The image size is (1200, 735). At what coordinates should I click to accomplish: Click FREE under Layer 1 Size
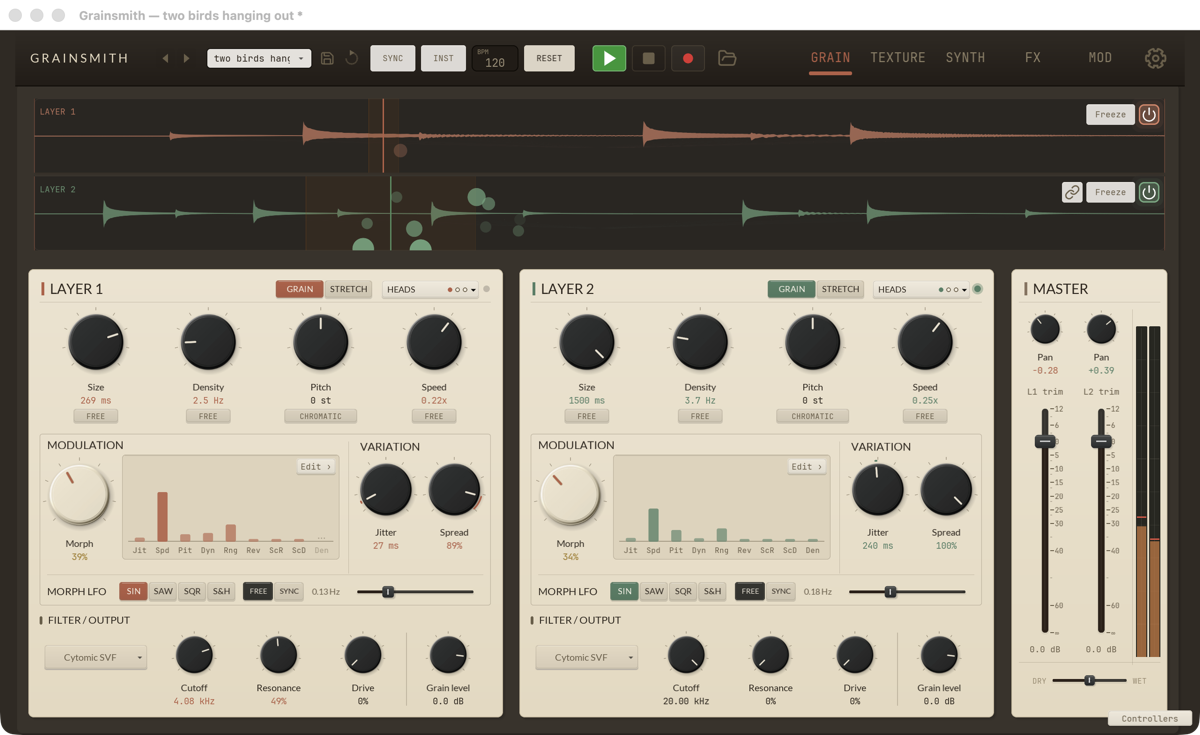click(x=96, y=416)
